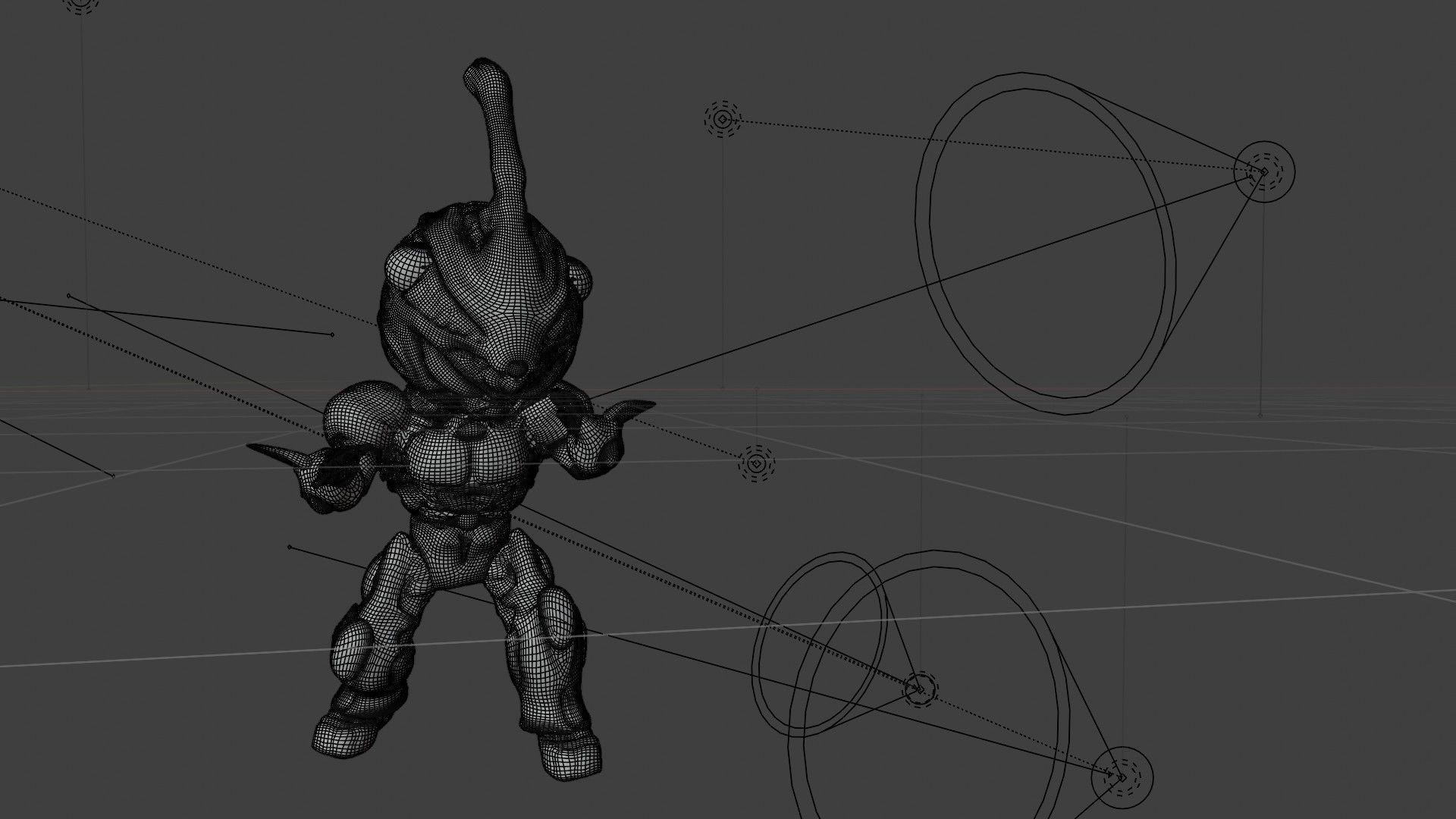Select the spot light origin between the lower cones
Screen dimensions: 1456x819
(x=920, y=689)
